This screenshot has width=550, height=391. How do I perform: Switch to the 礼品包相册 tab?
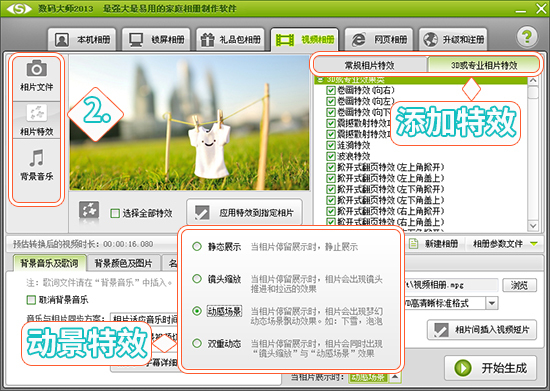(x=230, y=39)
